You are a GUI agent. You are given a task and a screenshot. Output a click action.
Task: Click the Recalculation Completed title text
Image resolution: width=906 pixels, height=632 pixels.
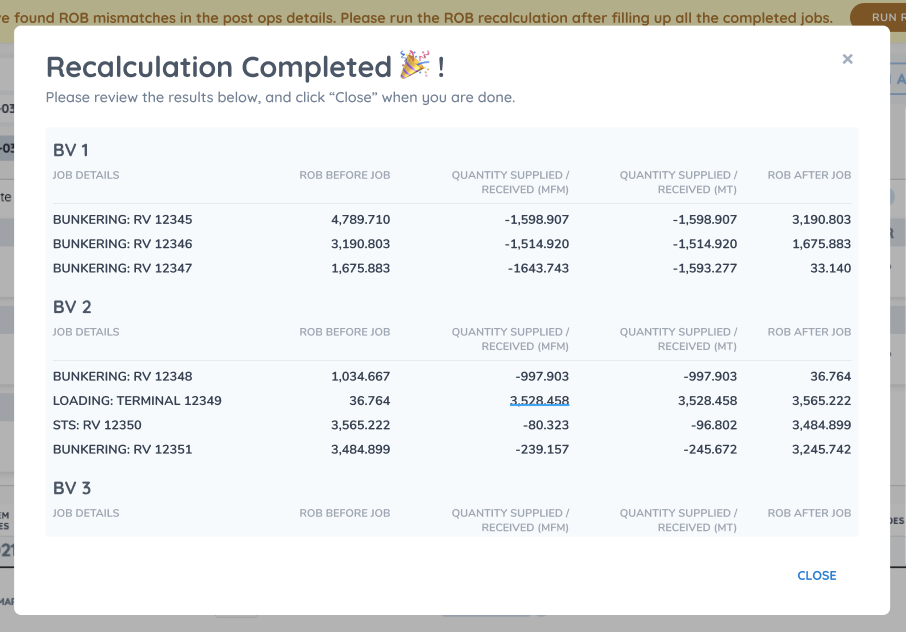point(218,67)
